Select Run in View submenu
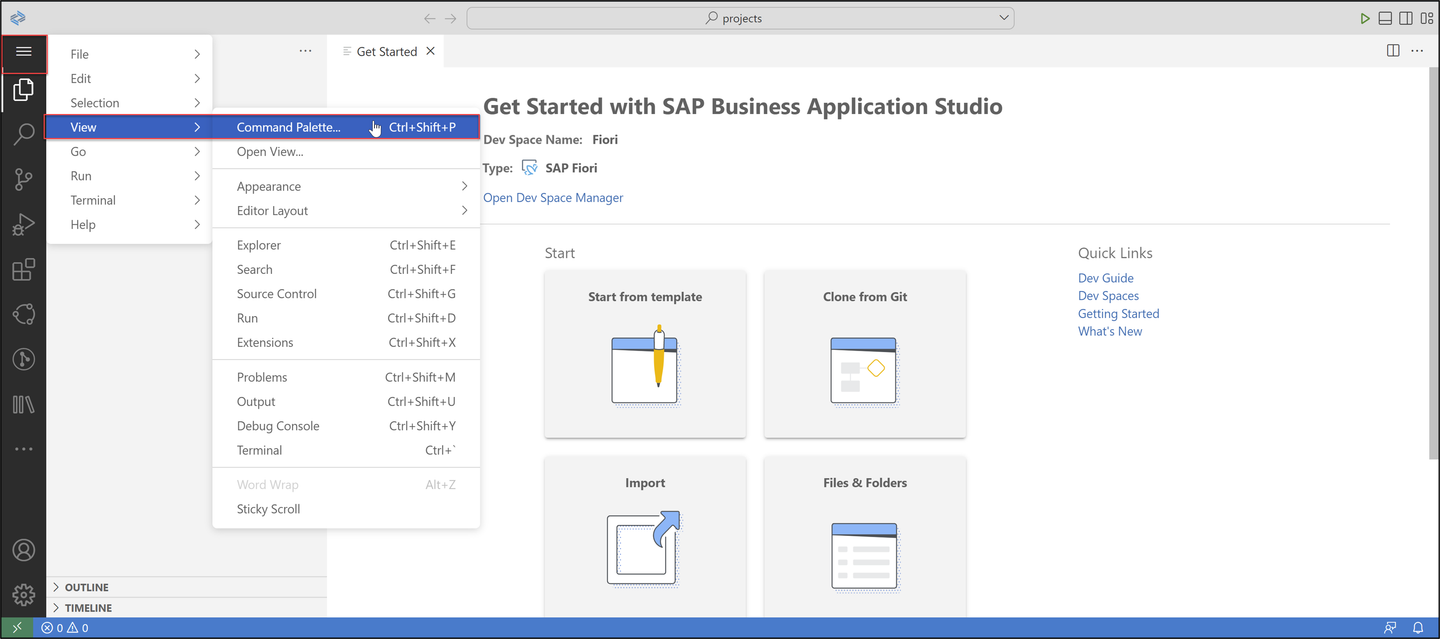 (346, 318)
